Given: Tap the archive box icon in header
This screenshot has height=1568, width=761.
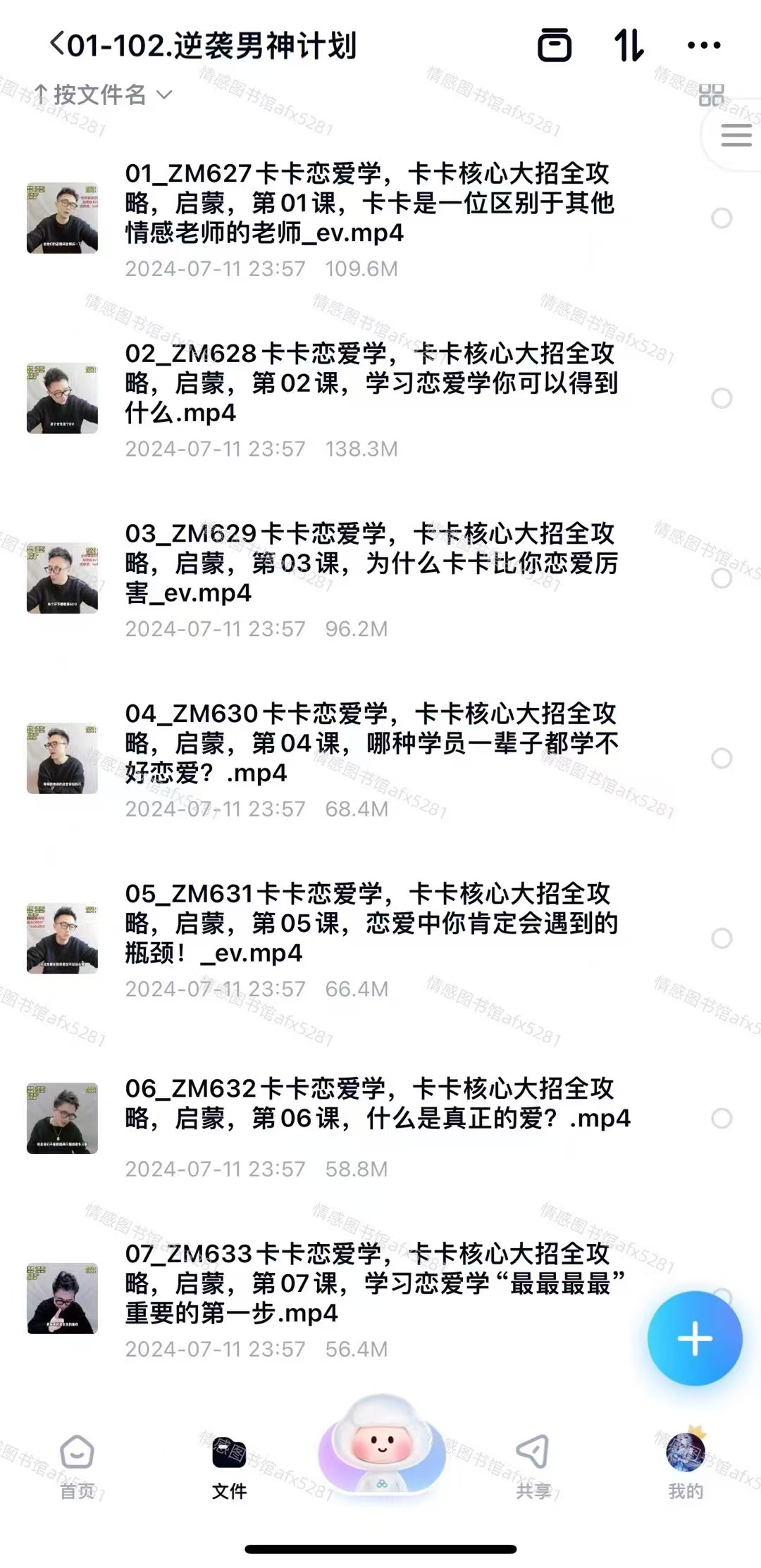Looking at the screenshot, I should pyautogui.click(x=555, y=45).
